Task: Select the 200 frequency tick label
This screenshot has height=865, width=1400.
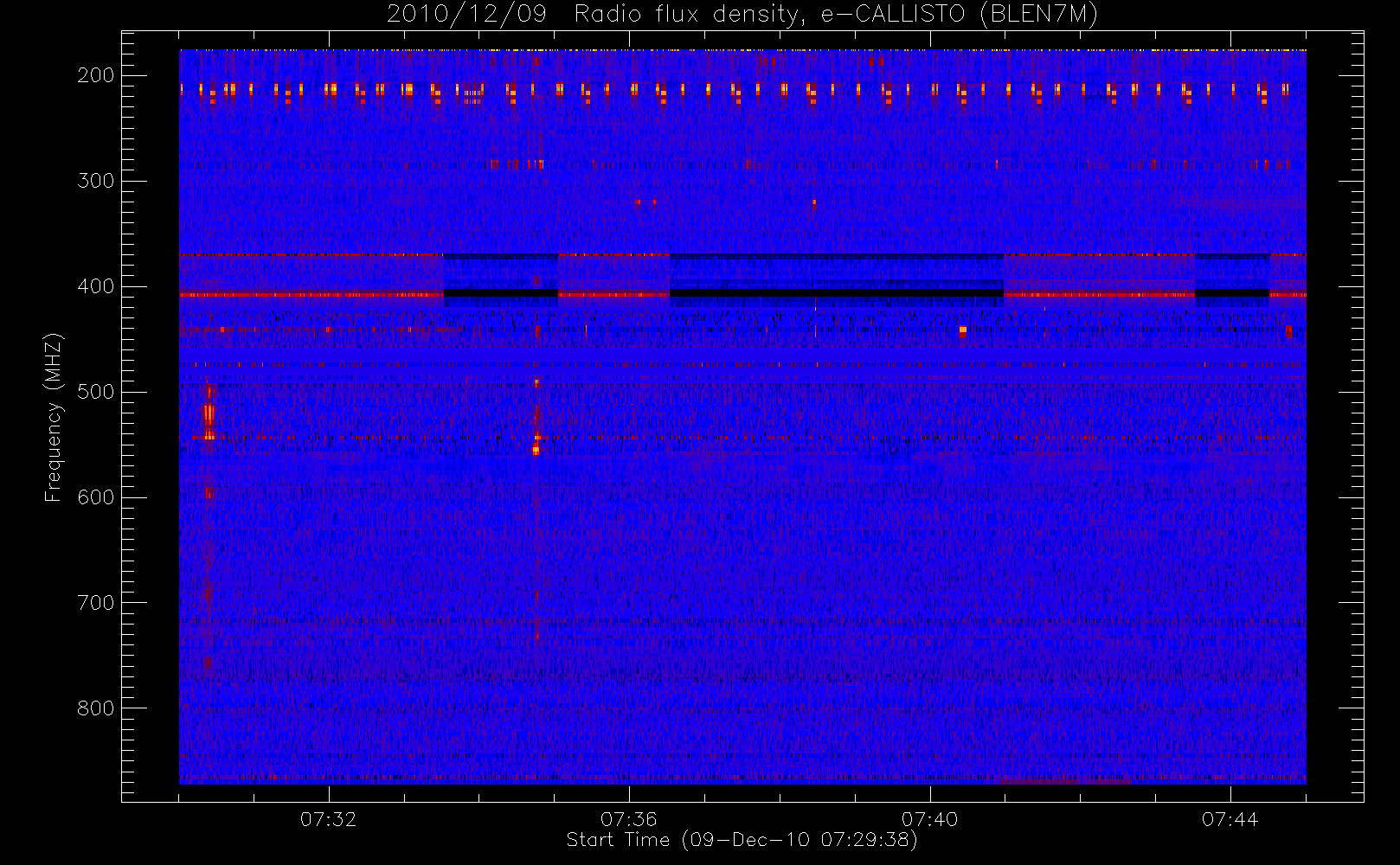Action: click(x=96, y=75)
